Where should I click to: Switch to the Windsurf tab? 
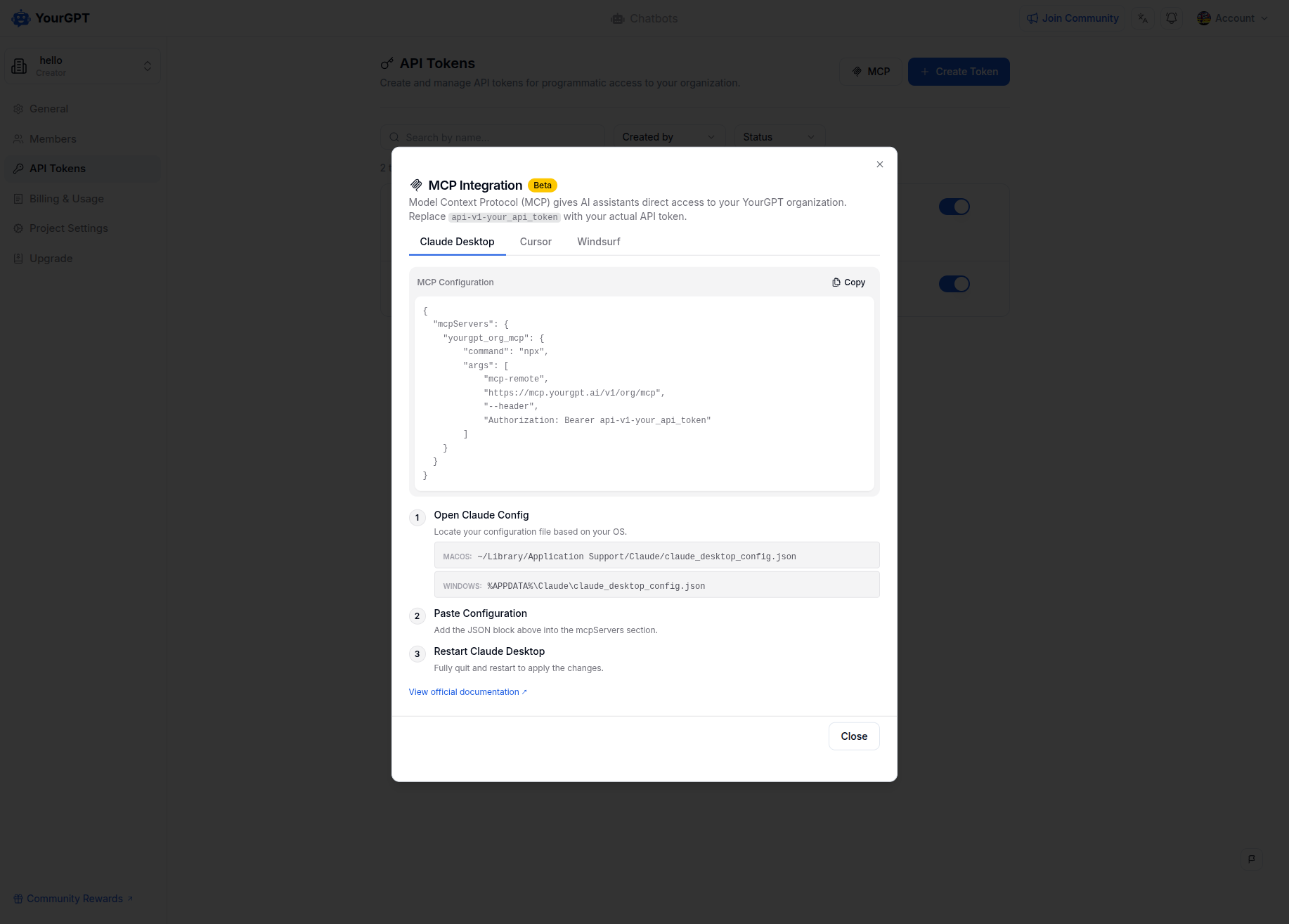[x=598, y=242]
